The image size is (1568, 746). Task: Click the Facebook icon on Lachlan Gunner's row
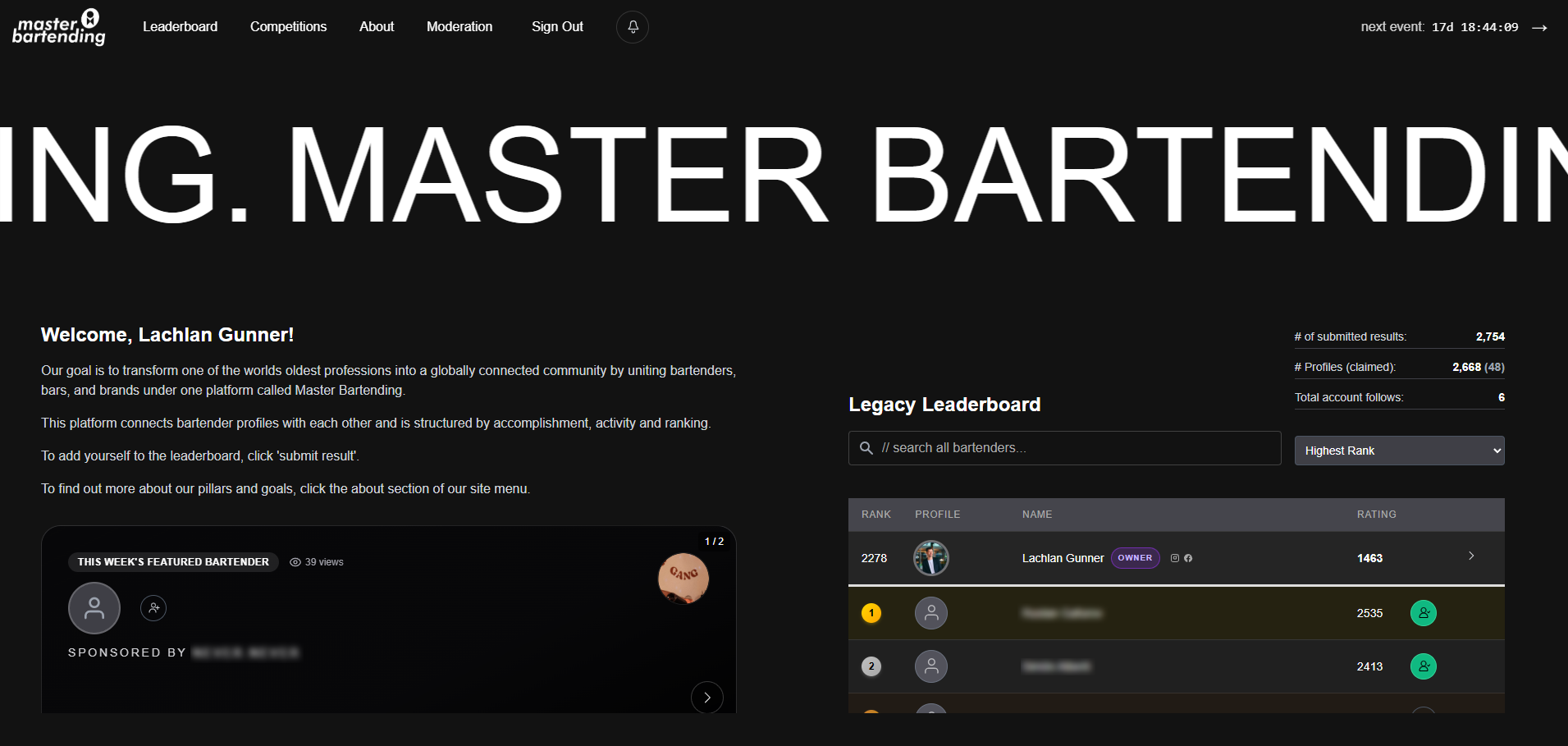(x=1188, y=558)
